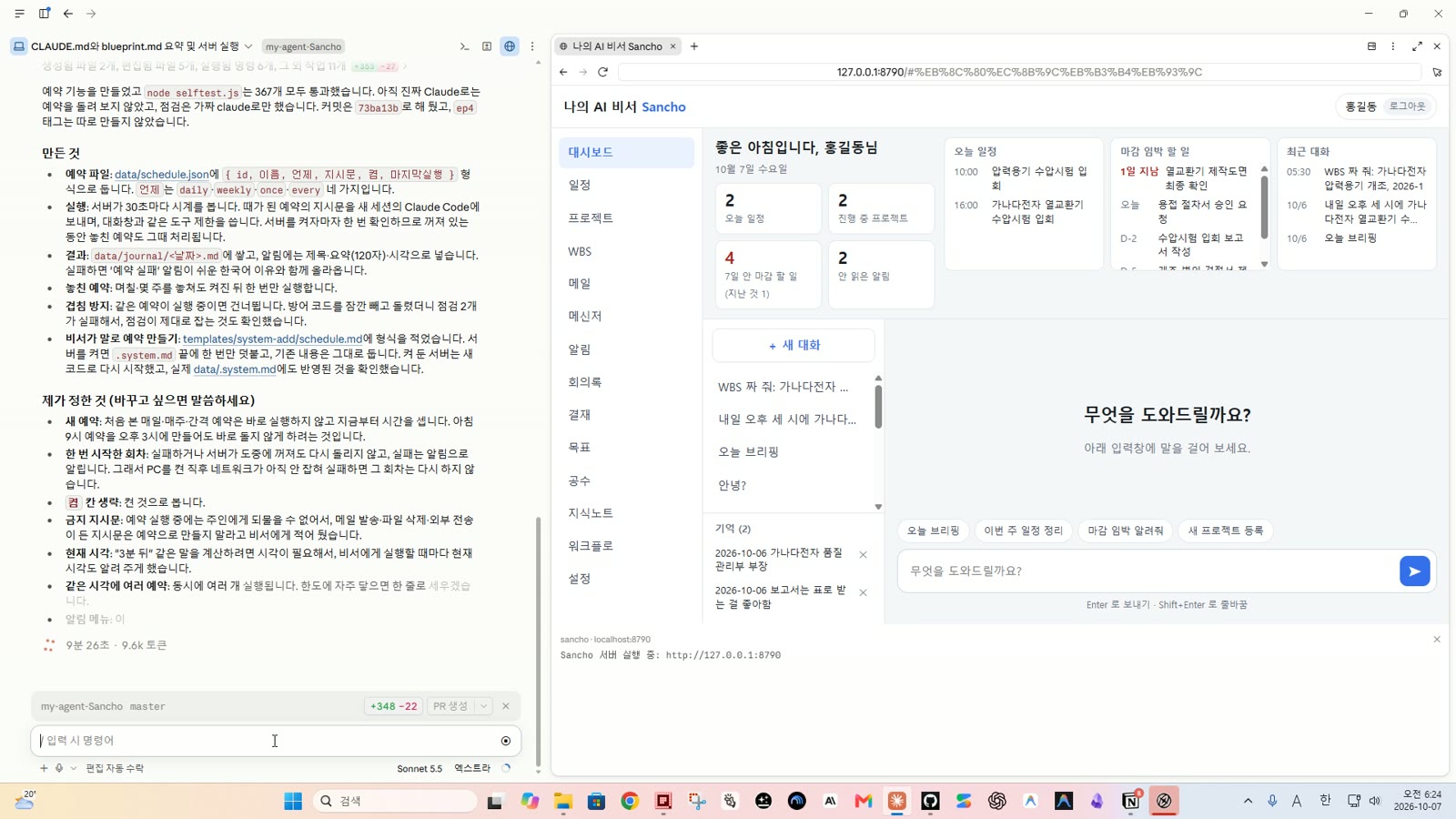1456x819 pixels.
Task: Open Chrome from the taskbar
Action: pyautogui.click(x=630, y=801)
